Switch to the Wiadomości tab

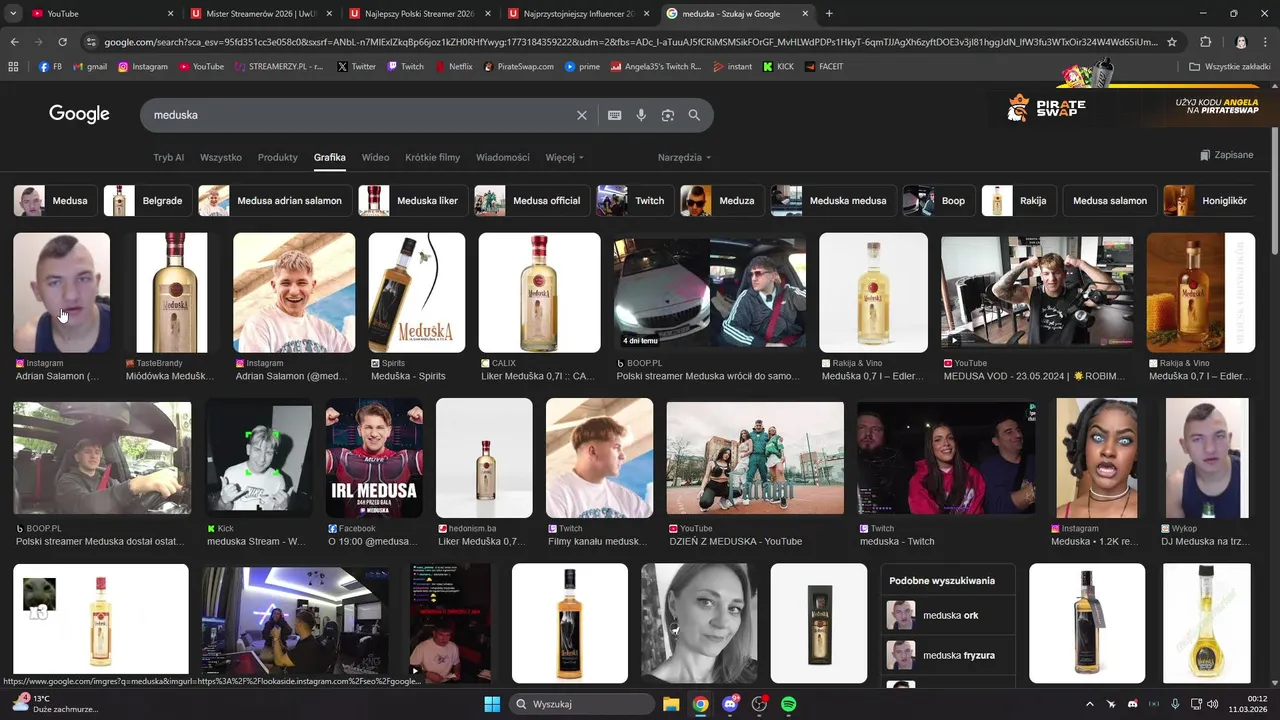[x=503, y=157]
